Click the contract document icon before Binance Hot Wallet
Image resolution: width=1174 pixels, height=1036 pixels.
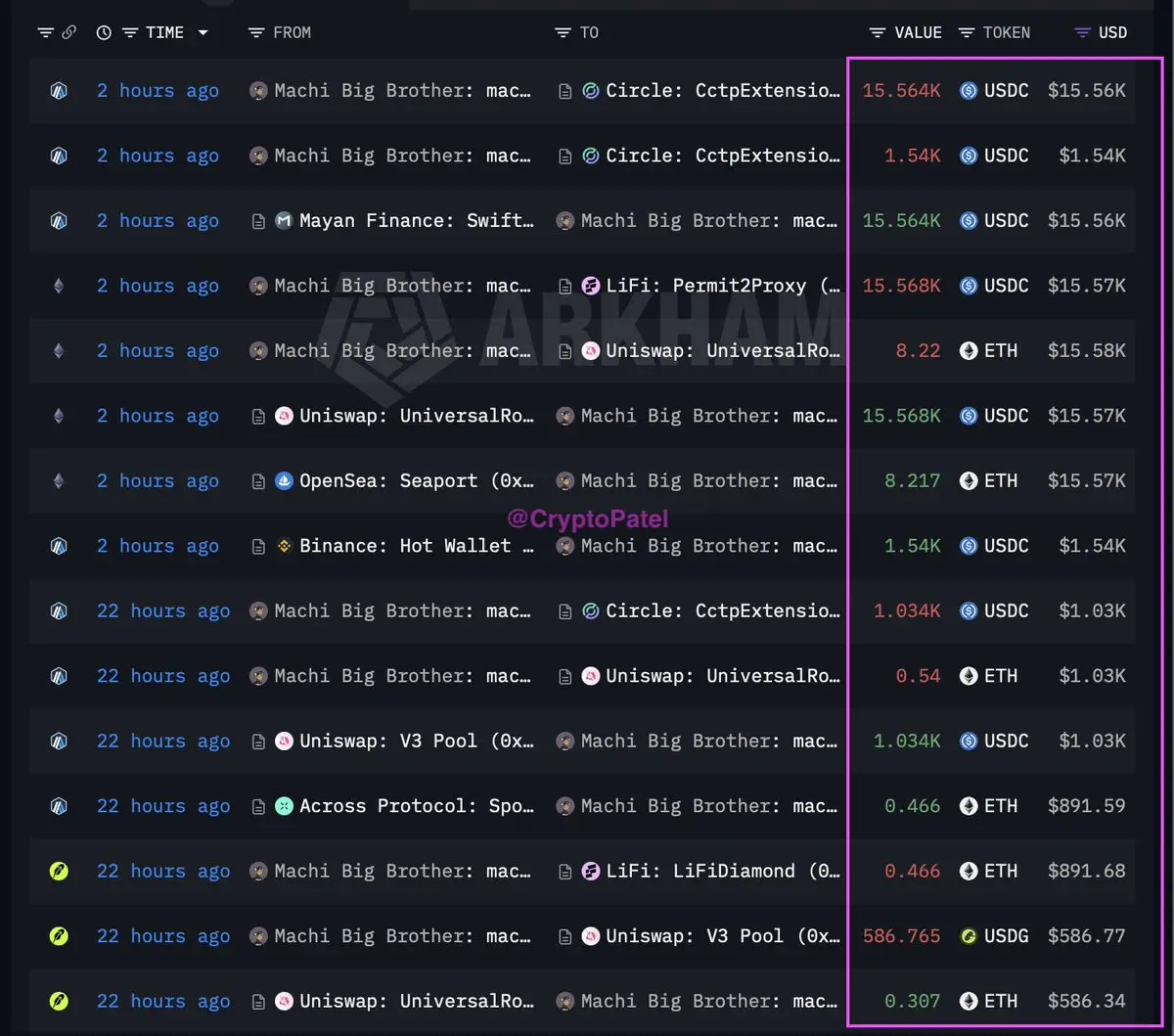point(258,547)
